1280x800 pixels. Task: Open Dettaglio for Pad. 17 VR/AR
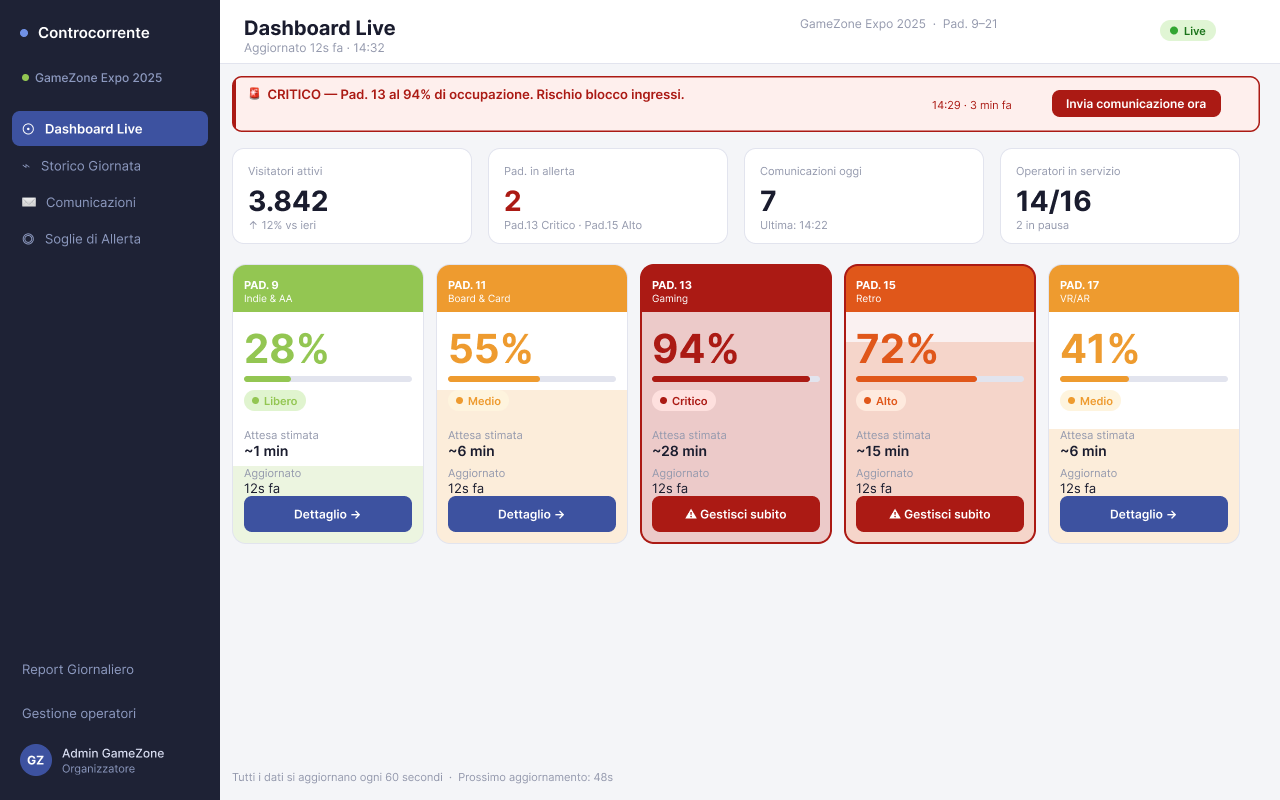(x=1144, y=514)
